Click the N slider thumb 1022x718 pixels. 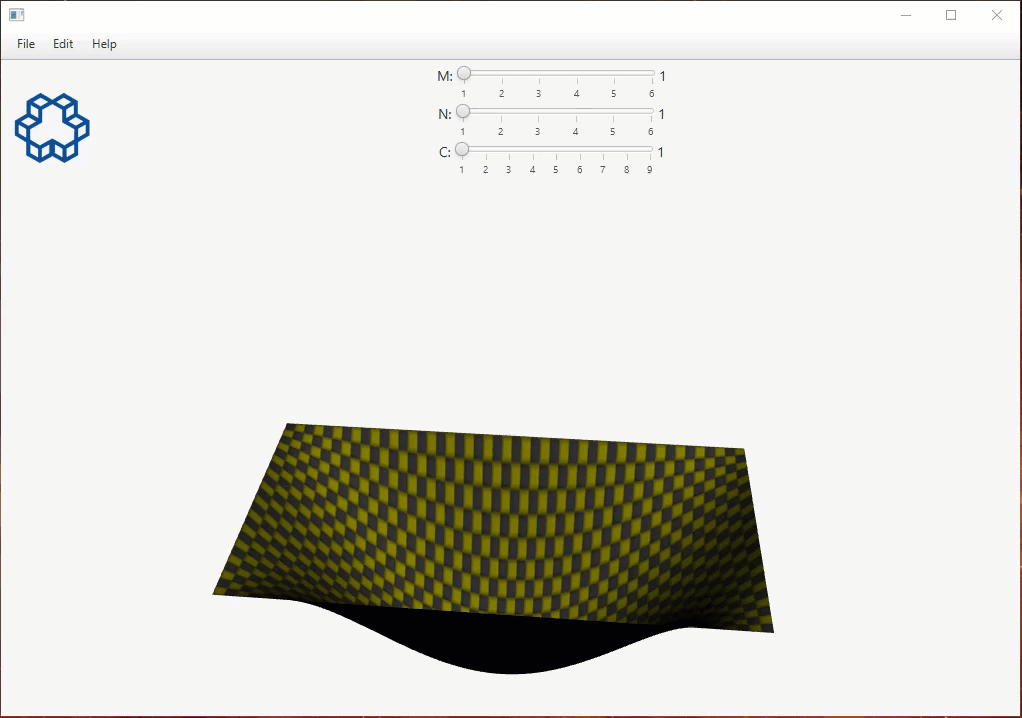[x=463, y=111]
